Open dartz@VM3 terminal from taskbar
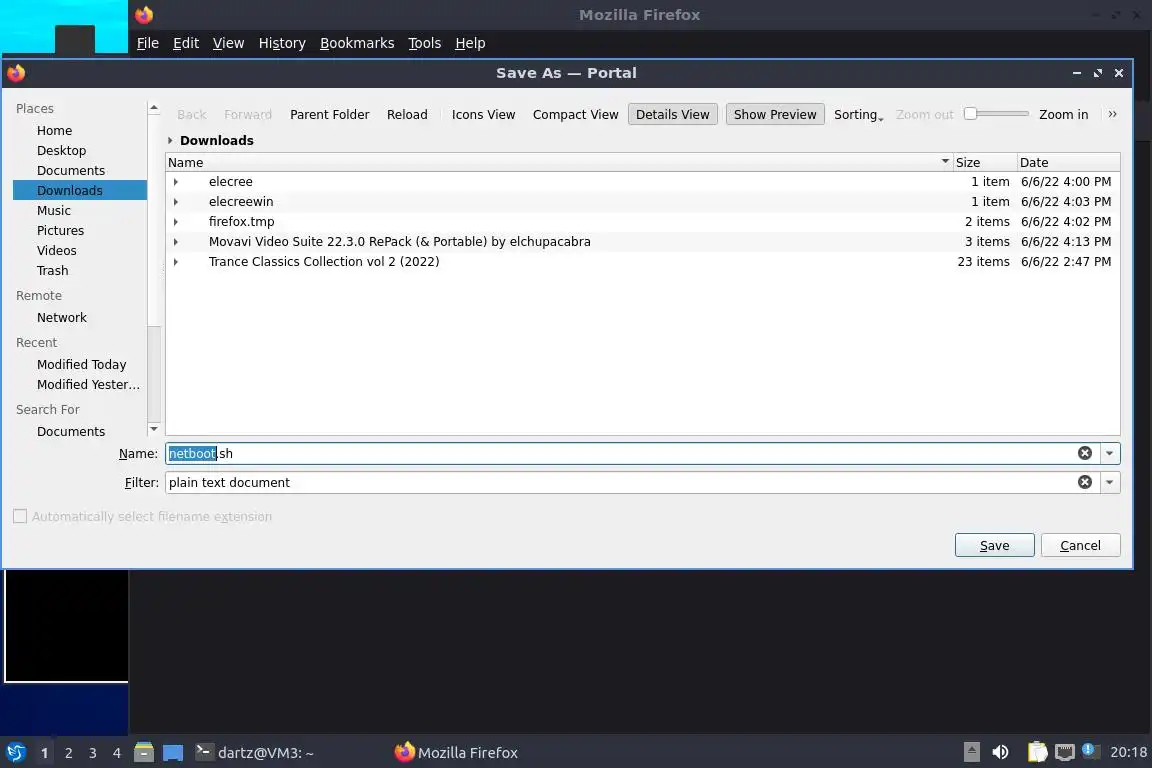The image size is (1152, 768). [254, 753]
